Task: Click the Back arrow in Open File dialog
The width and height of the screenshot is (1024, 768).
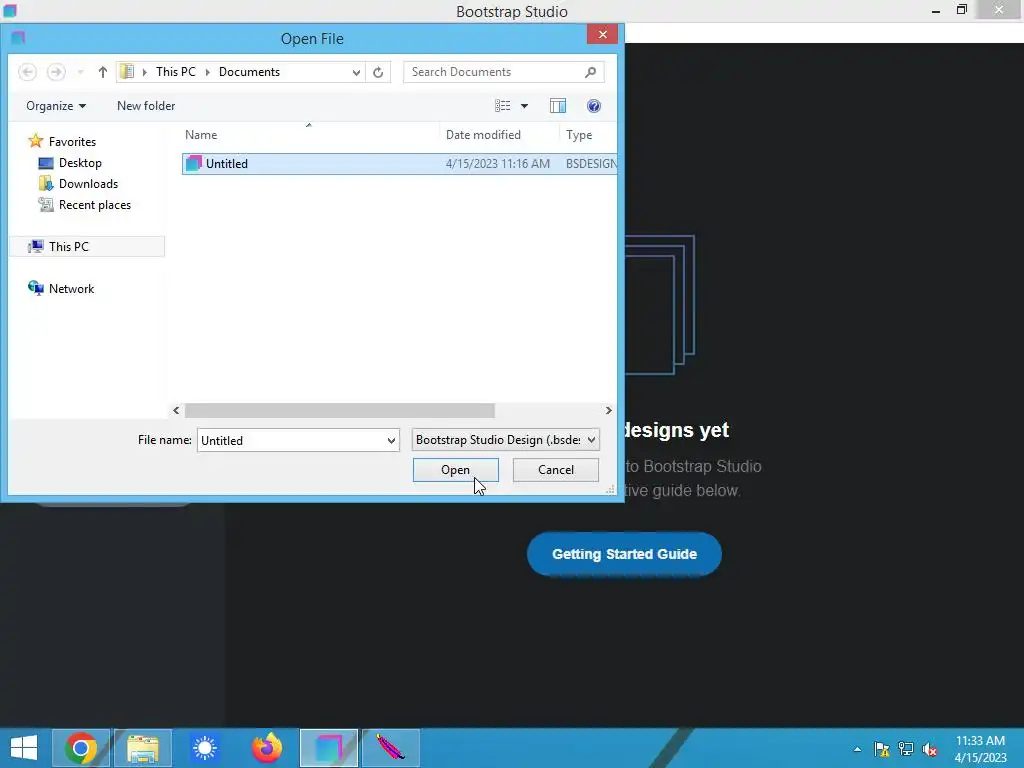Action: point(27,72)
